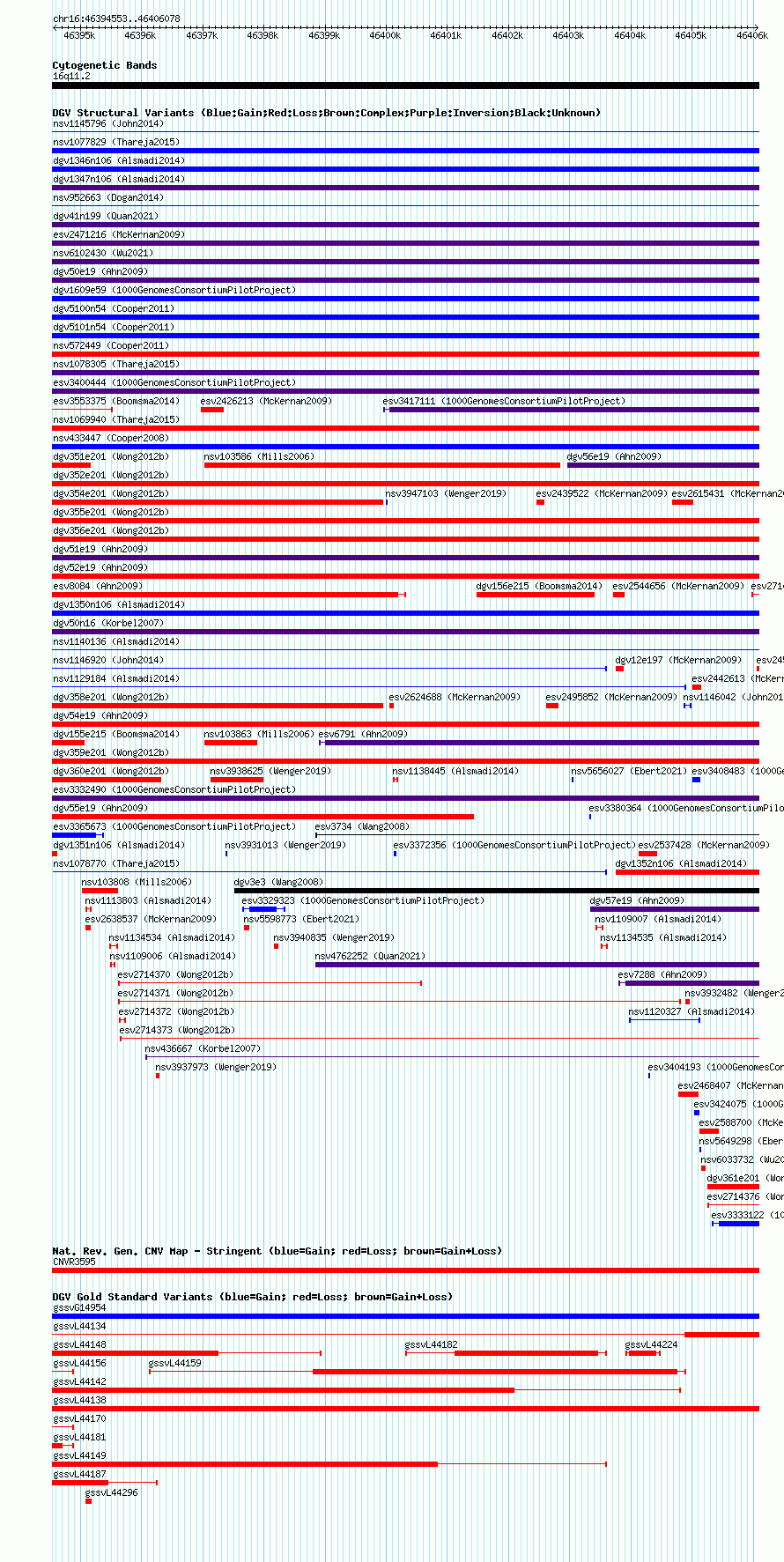Select the DGV Structural Variants track title
The image size is (784, 1562).
pyautogui.click(x=327, y=113)
